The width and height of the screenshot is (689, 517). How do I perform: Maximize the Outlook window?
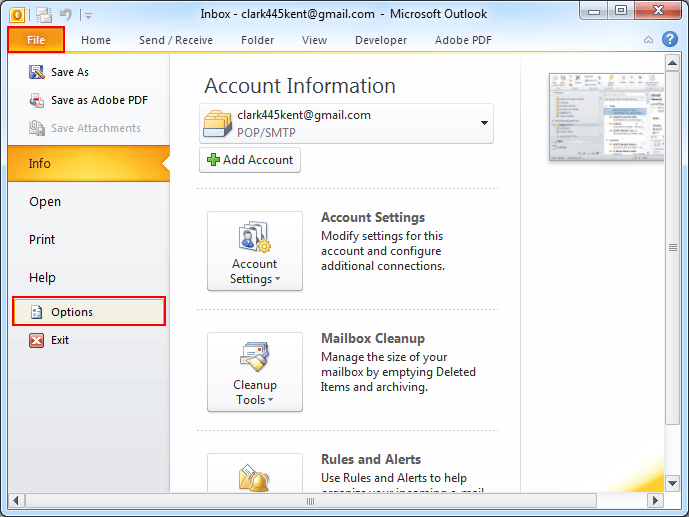click(620, 11)
